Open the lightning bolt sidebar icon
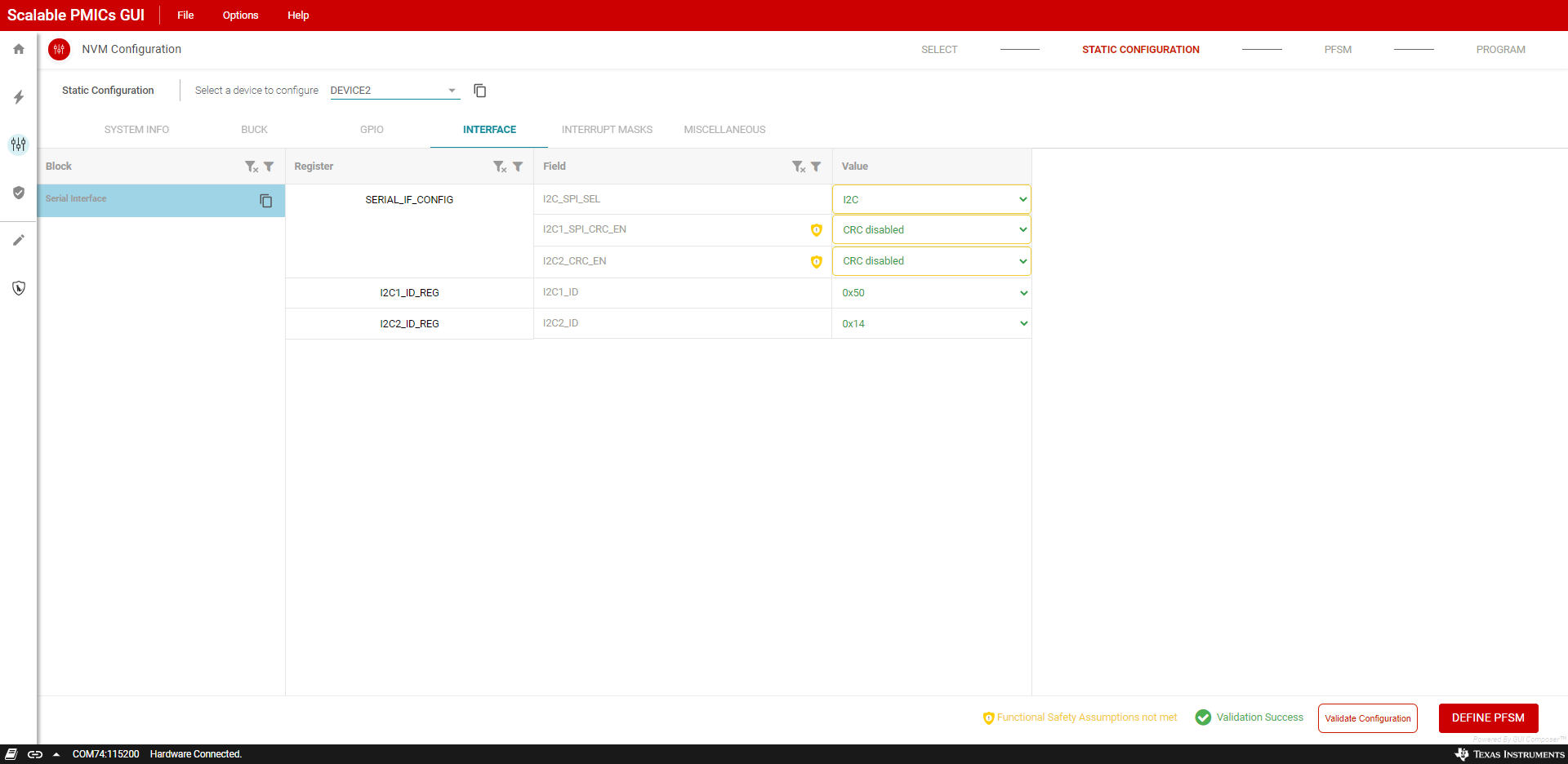Screen dimensions: 1568x764 [x=19, y=97]
